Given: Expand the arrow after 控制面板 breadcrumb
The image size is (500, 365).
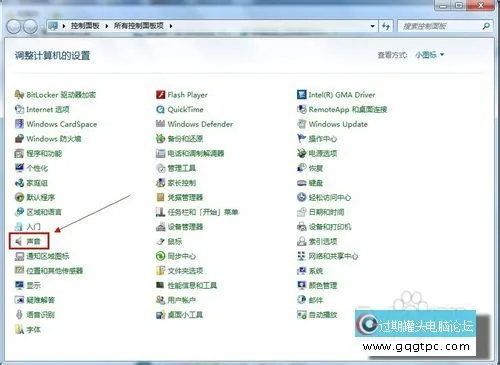Looking at the screenshot, I should [107, 26].
